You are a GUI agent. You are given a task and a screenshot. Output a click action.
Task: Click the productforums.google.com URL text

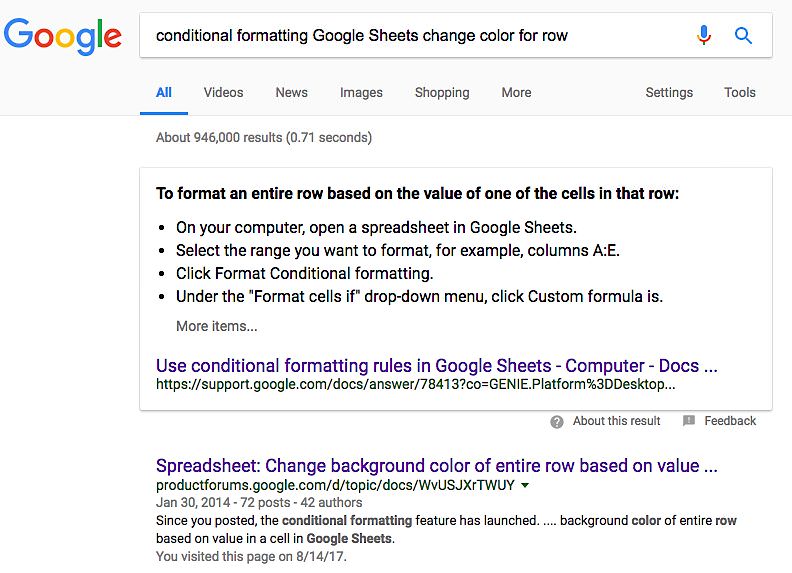(335, 486)
